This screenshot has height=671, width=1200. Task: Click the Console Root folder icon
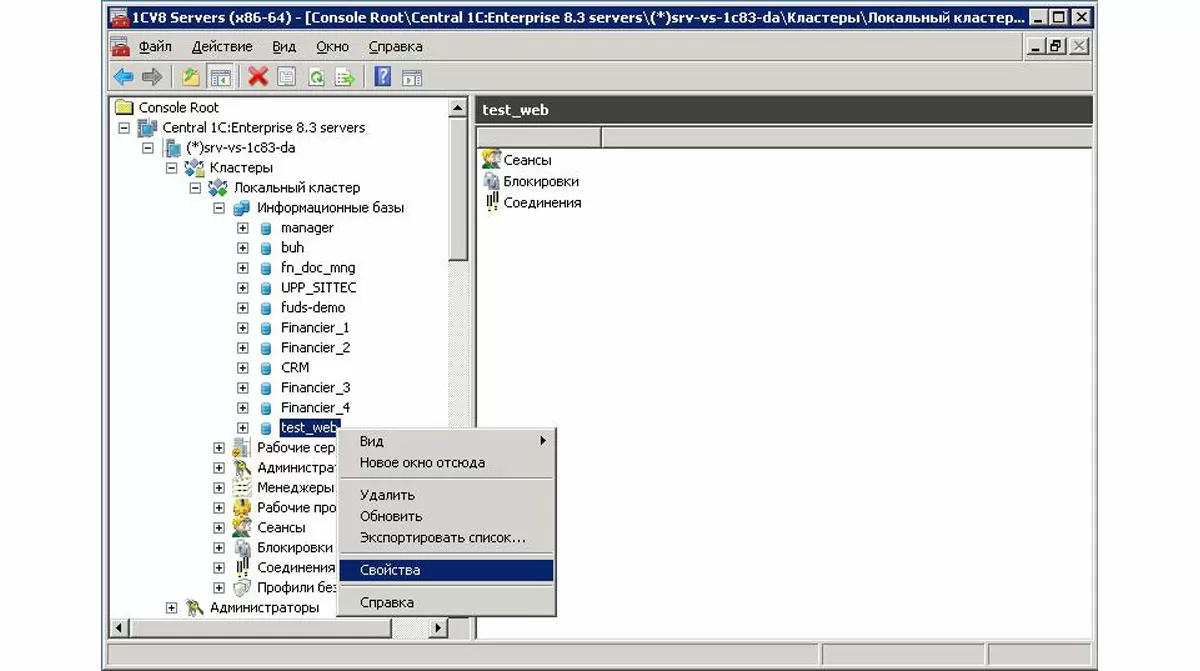124,107
